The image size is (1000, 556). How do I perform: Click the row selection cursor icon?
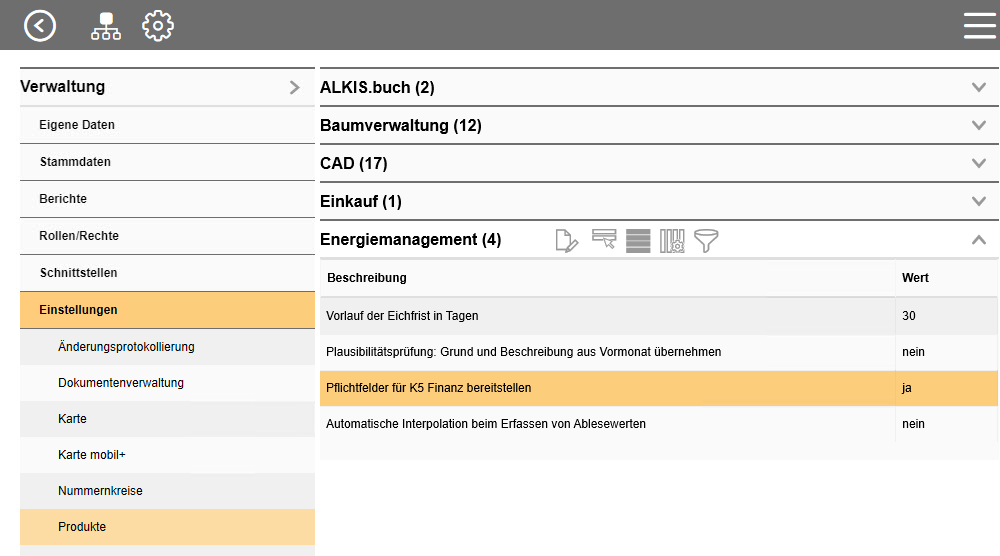(604, 239)
